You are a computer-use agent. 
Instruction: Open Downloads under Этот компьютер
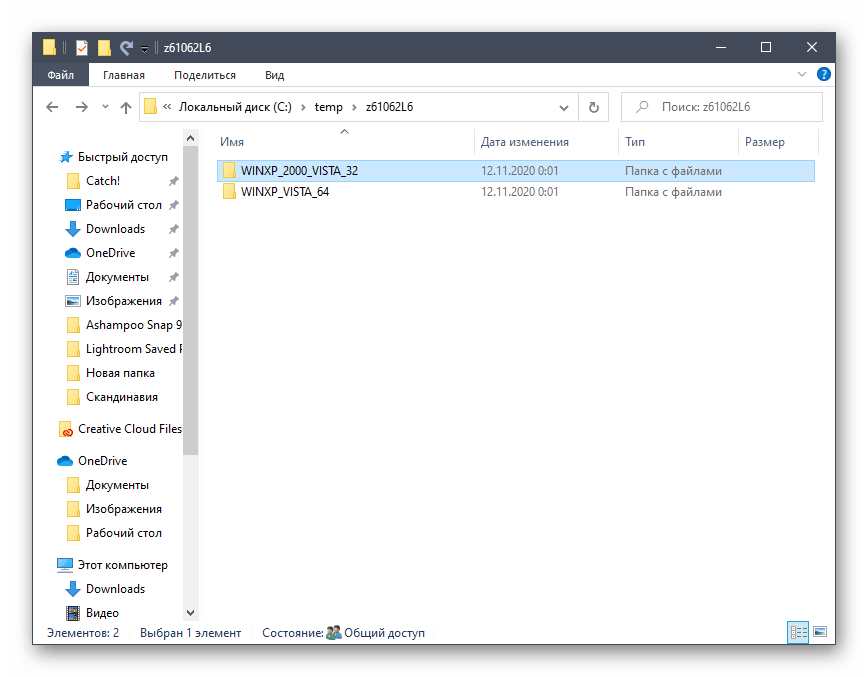pyautogui.click(x=115, y=589)
